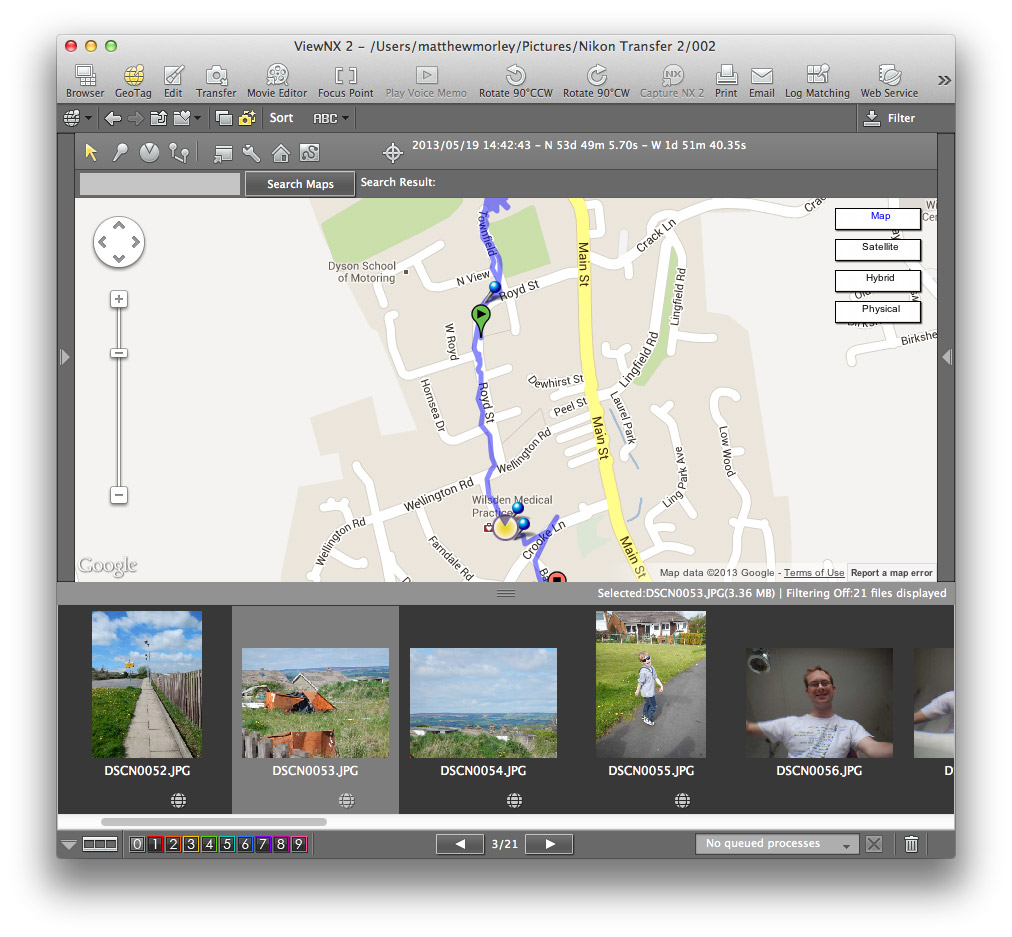This screenshot has width=1012, height=937.
Task: Click the crosshair location icon
Action: [392, 154]
